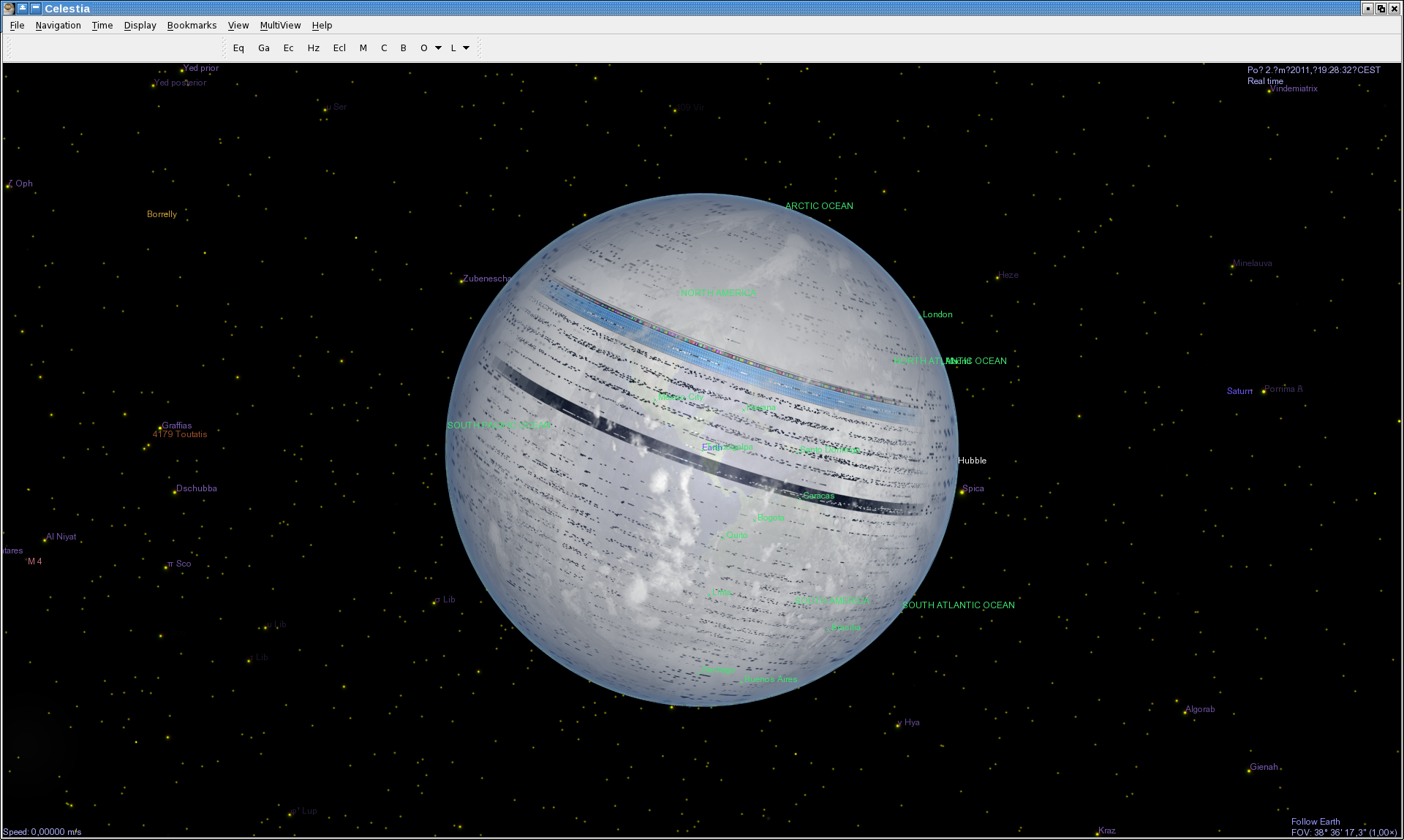Open the Navigation menu
The height and width of the screenshot is (840, 1404).
click(58, 25)
